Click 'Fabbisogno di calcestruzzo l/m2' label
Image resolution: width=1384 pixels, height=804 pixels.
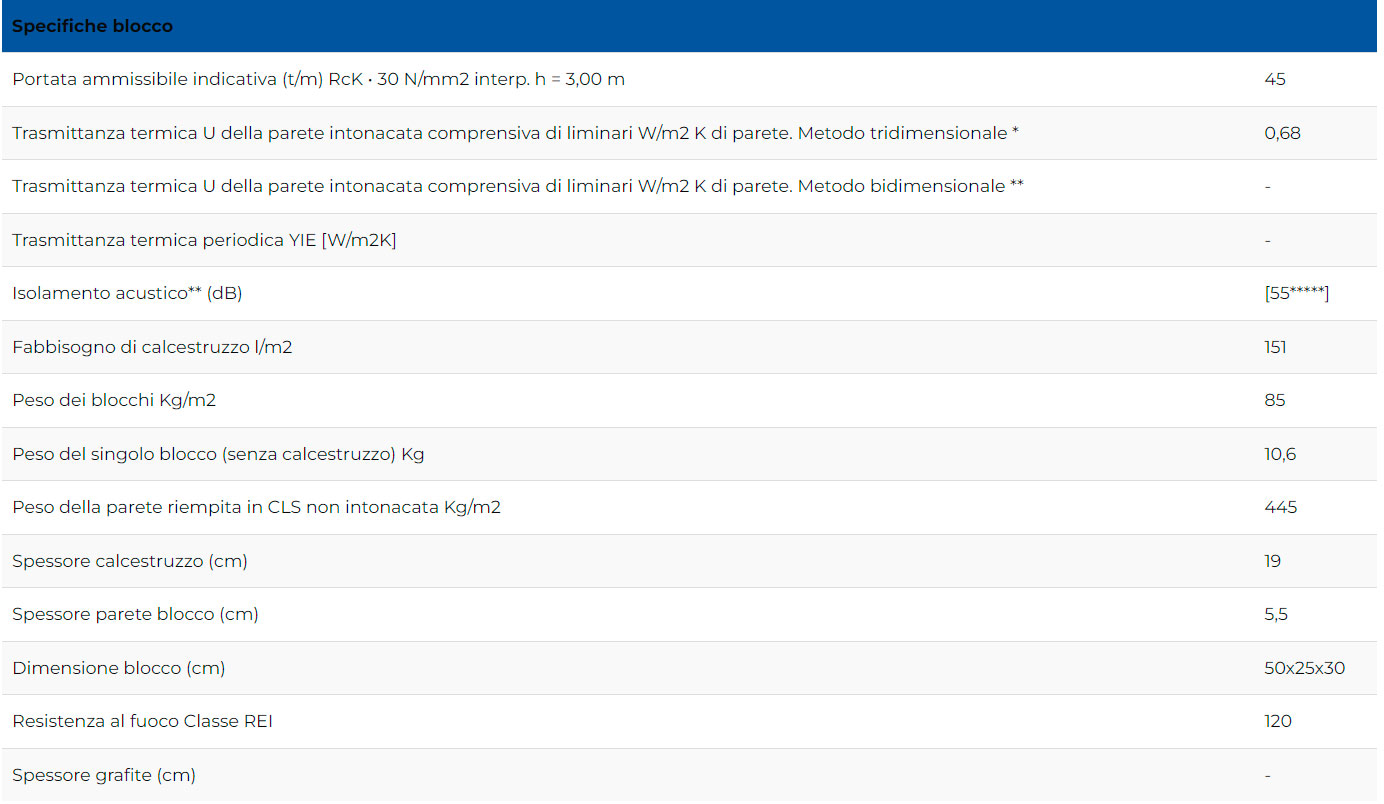point(152,347)
